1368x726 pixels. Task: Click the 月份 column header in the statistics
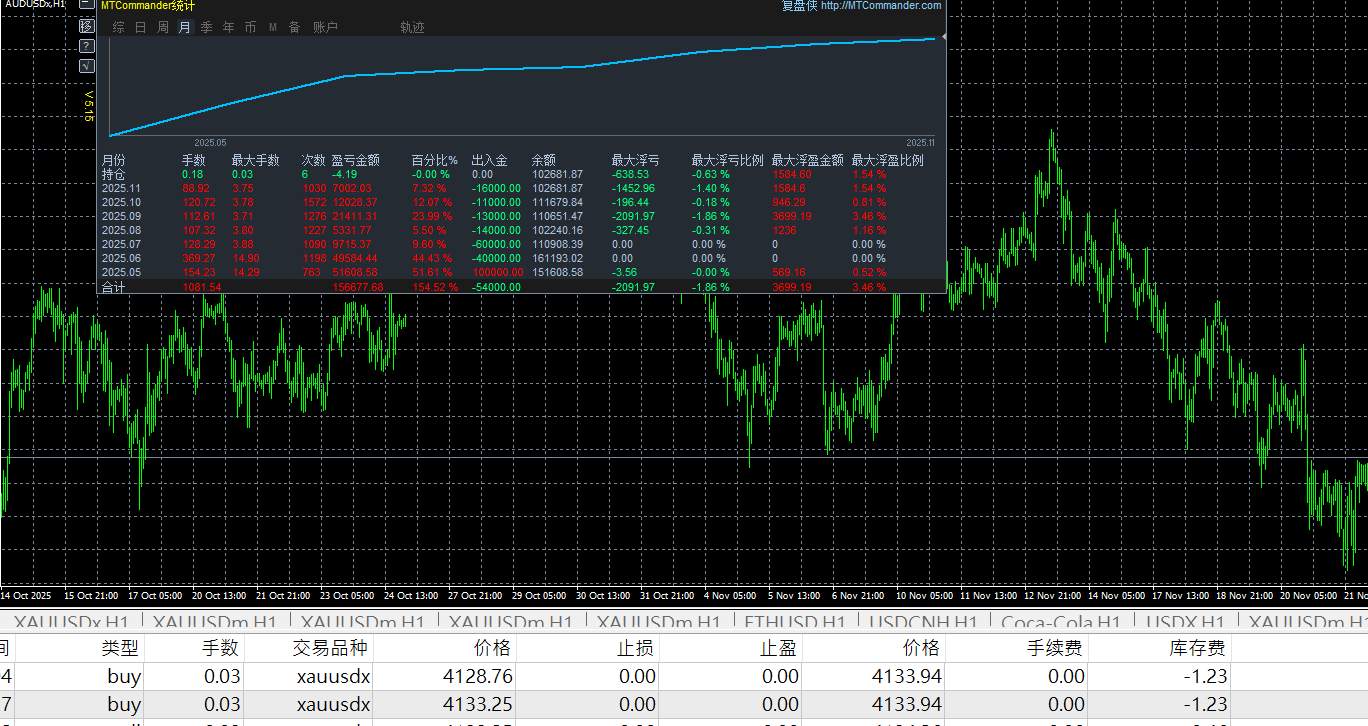pyautogui.click(x=114, y=160)
